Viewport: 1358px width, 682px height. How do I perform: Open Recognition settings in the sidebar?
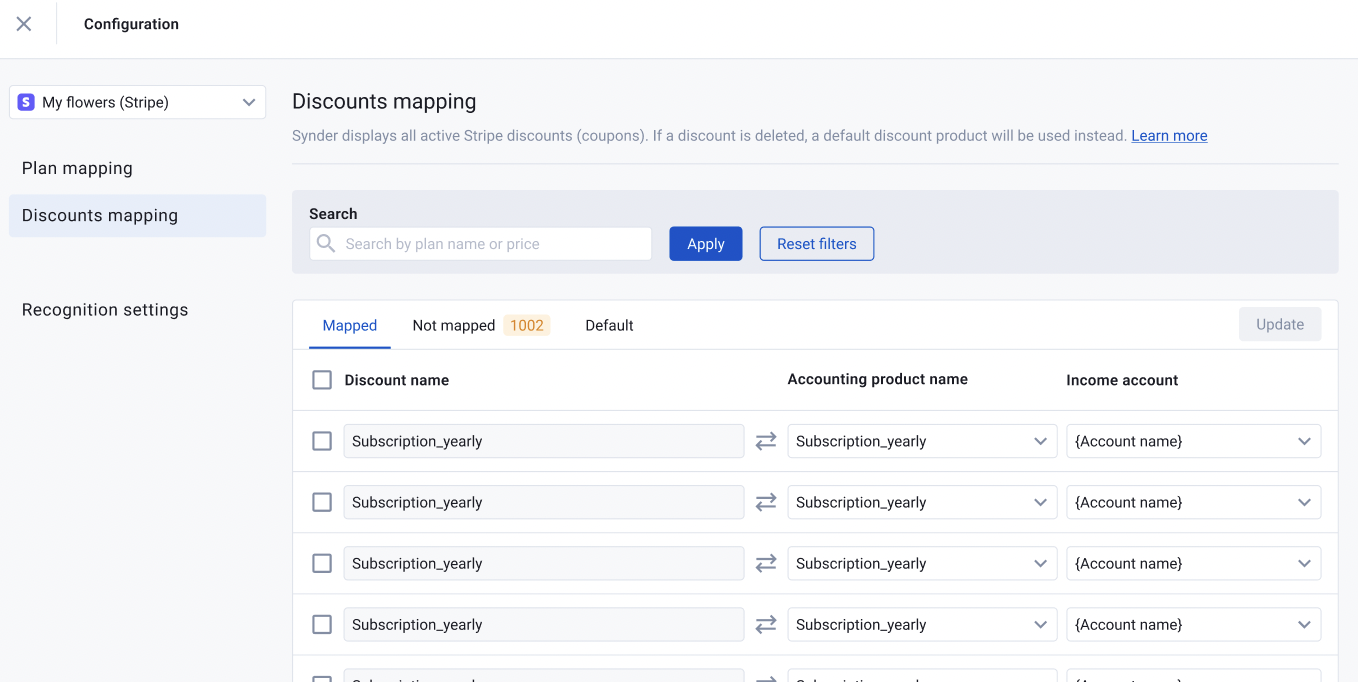pos(105,310)
